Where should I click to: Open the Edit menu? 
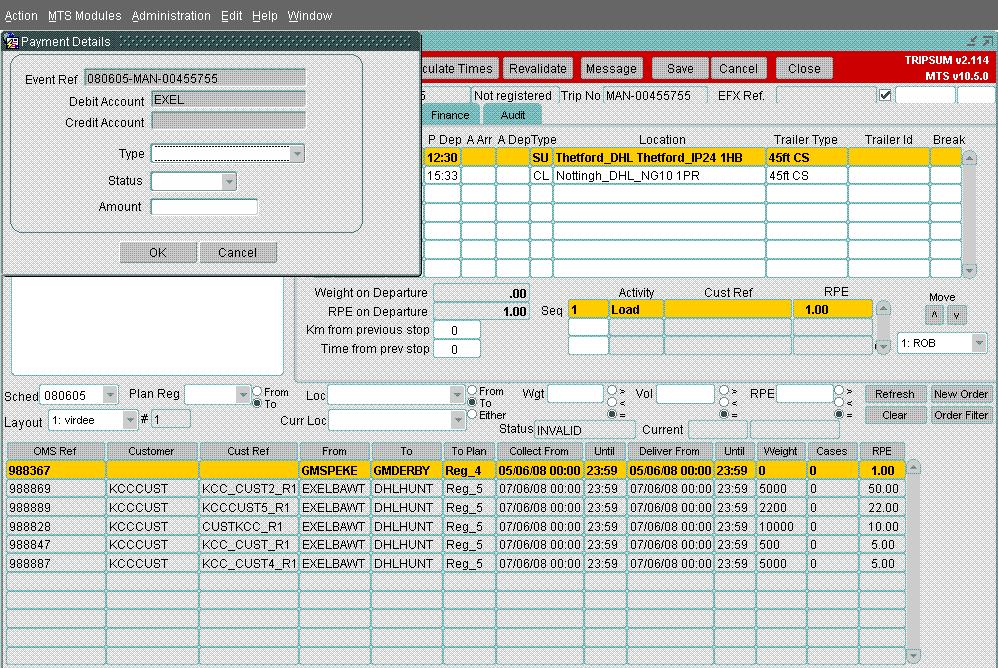[232, 16]
